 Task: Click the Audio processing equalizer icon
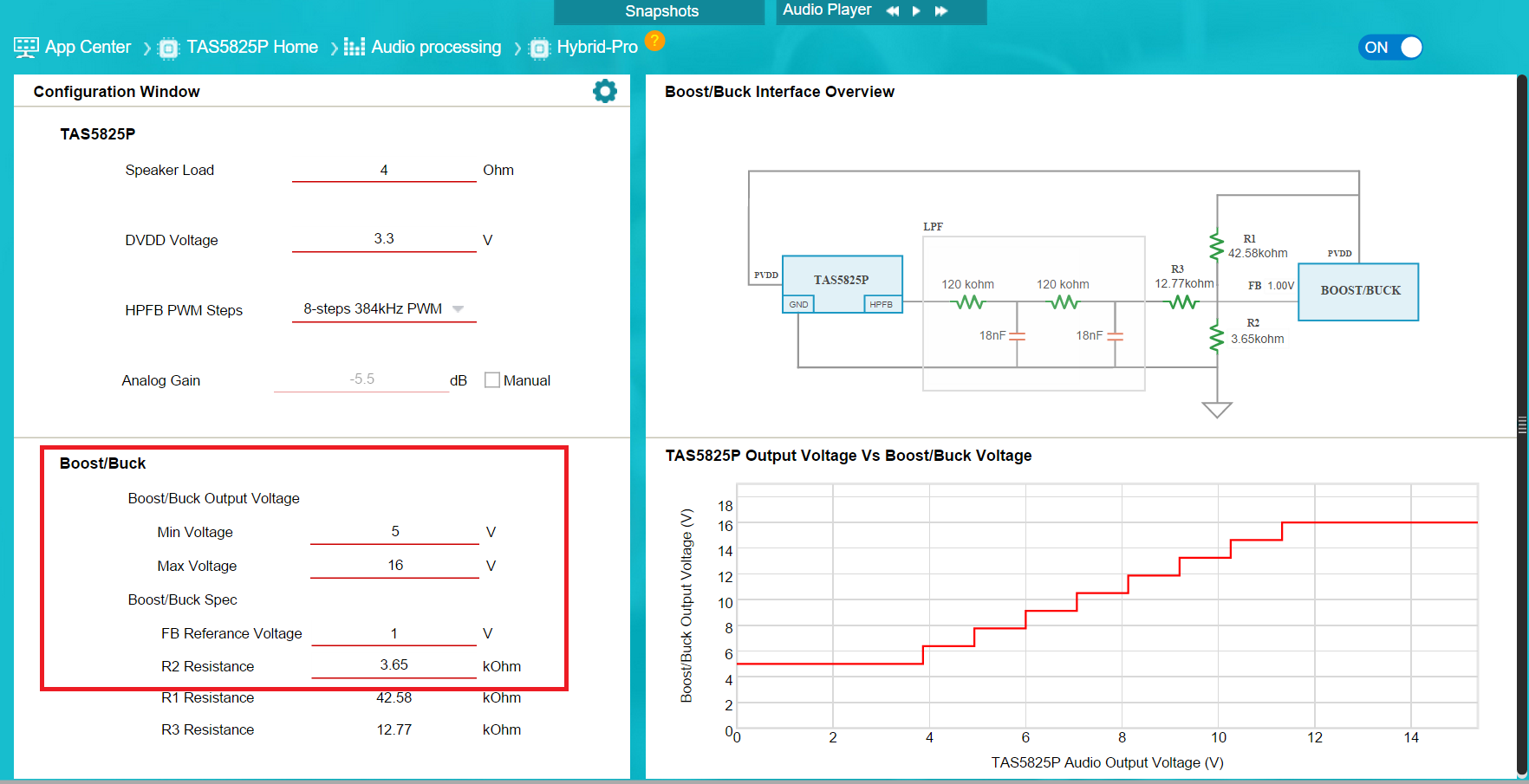coord(354,47)
